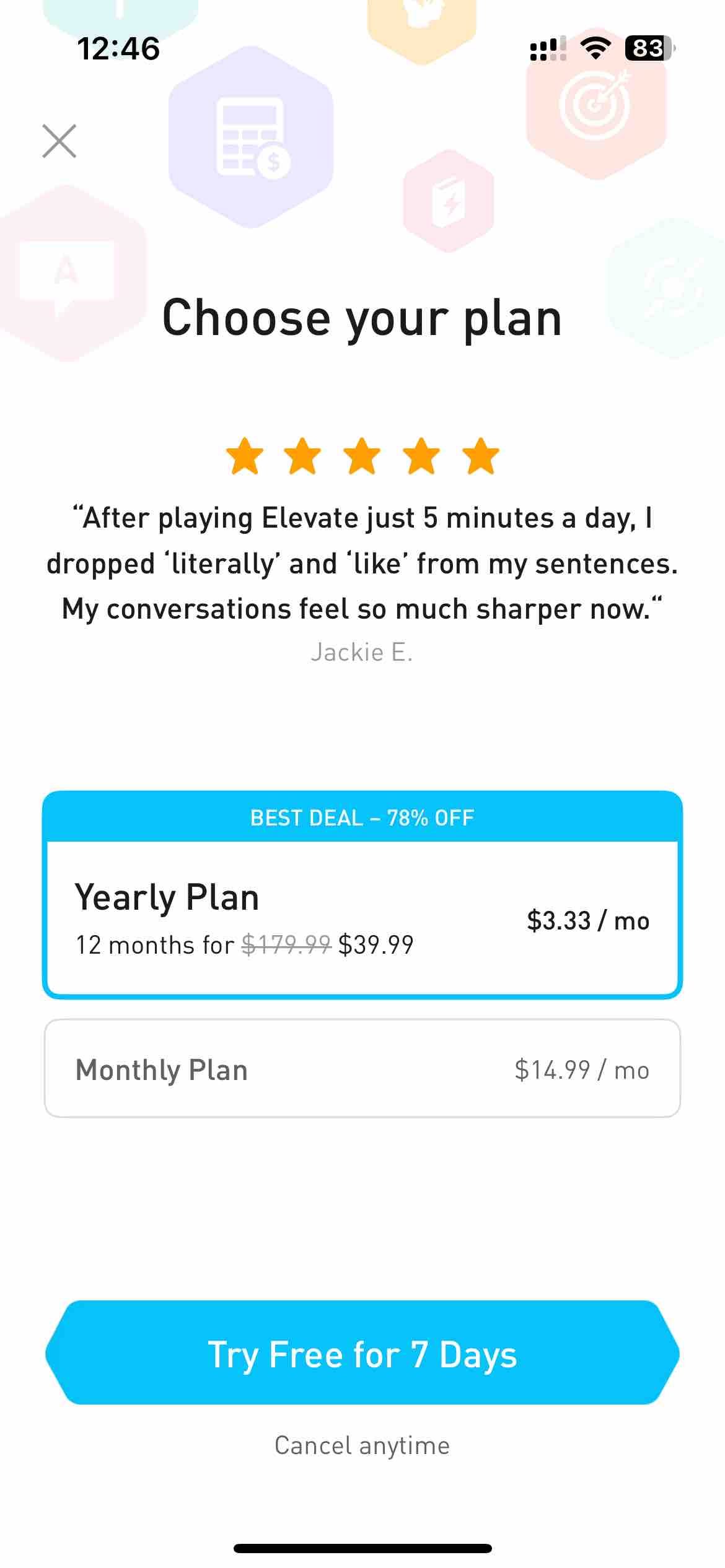Tap the battery indicator showing 83
Viewport: 725px width, 1568px height.
coord(650,48)
